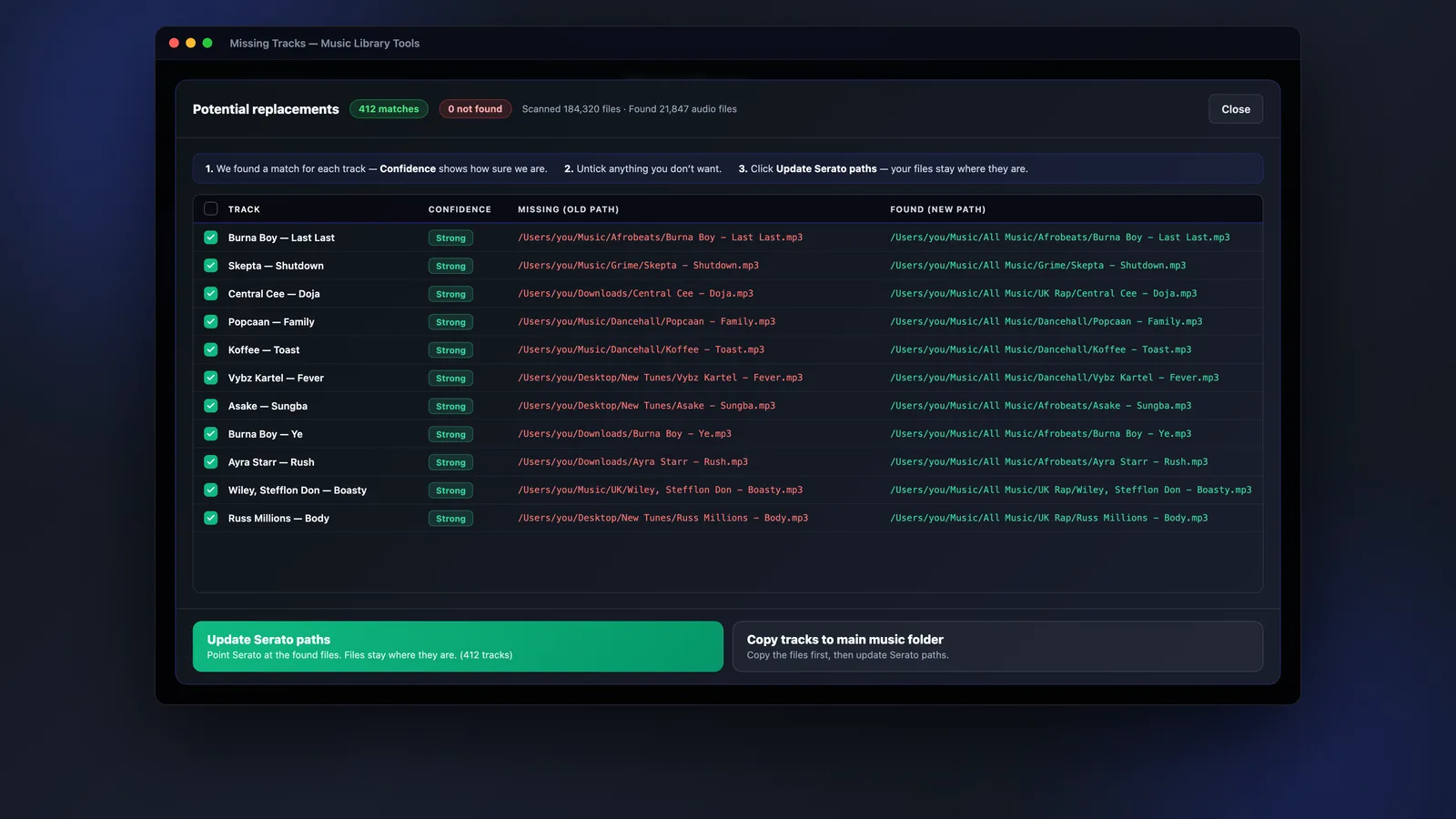This screenshot has width=1456, height=819.
Task: Click the Potential replacements heading
Action: coord(266,109)
